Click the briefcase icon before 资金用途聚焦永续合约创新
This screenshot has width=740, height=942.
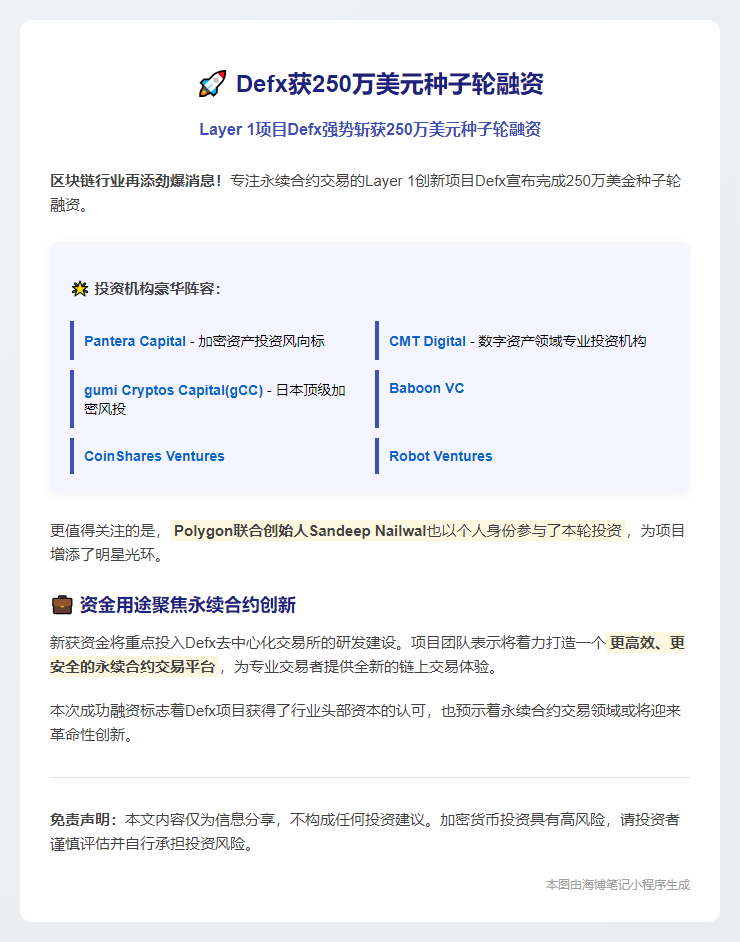click(61, 604)
